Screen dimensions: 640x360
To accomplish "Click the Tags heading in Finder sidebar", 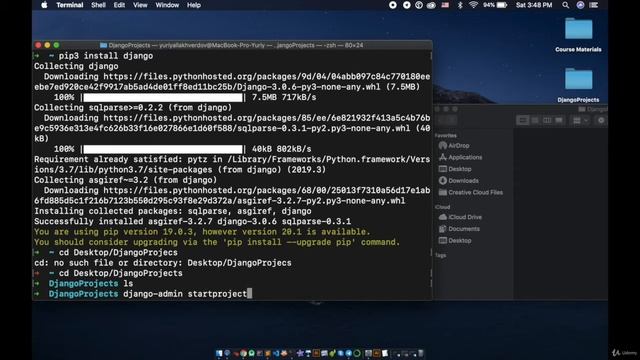I will pos(440,256).
